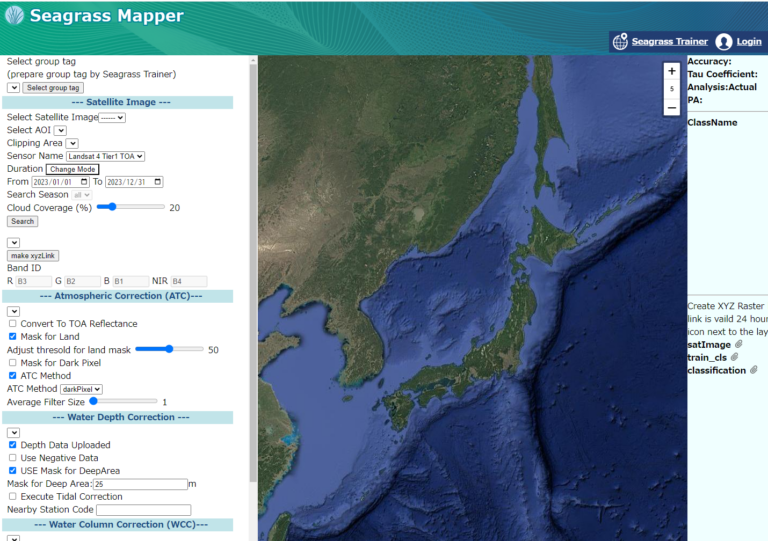768x541 pixels.
Task: Click the Change Mode button
Action: point(72,169)
